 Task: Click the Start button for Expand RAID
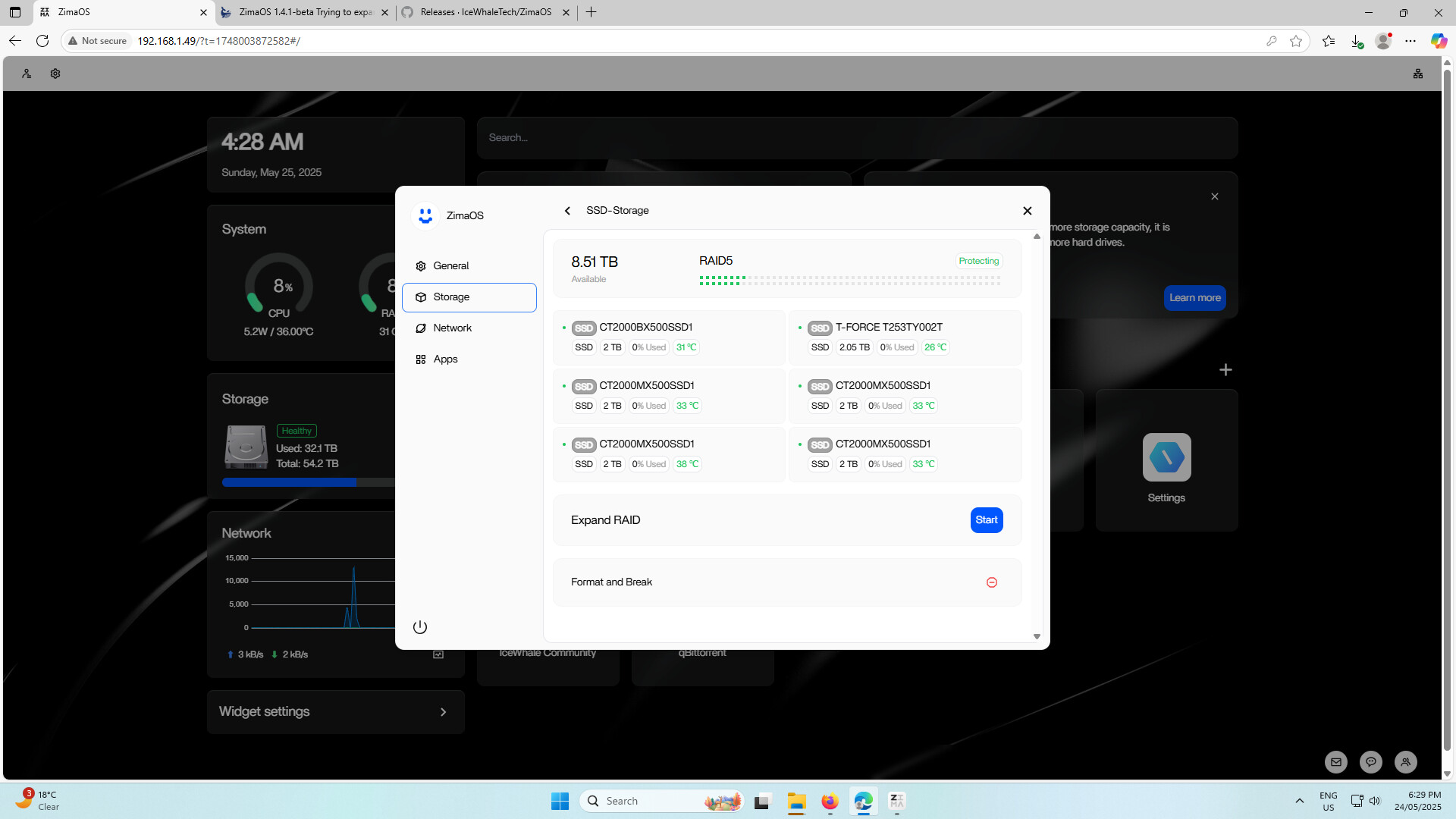click(x=987, y=520)
